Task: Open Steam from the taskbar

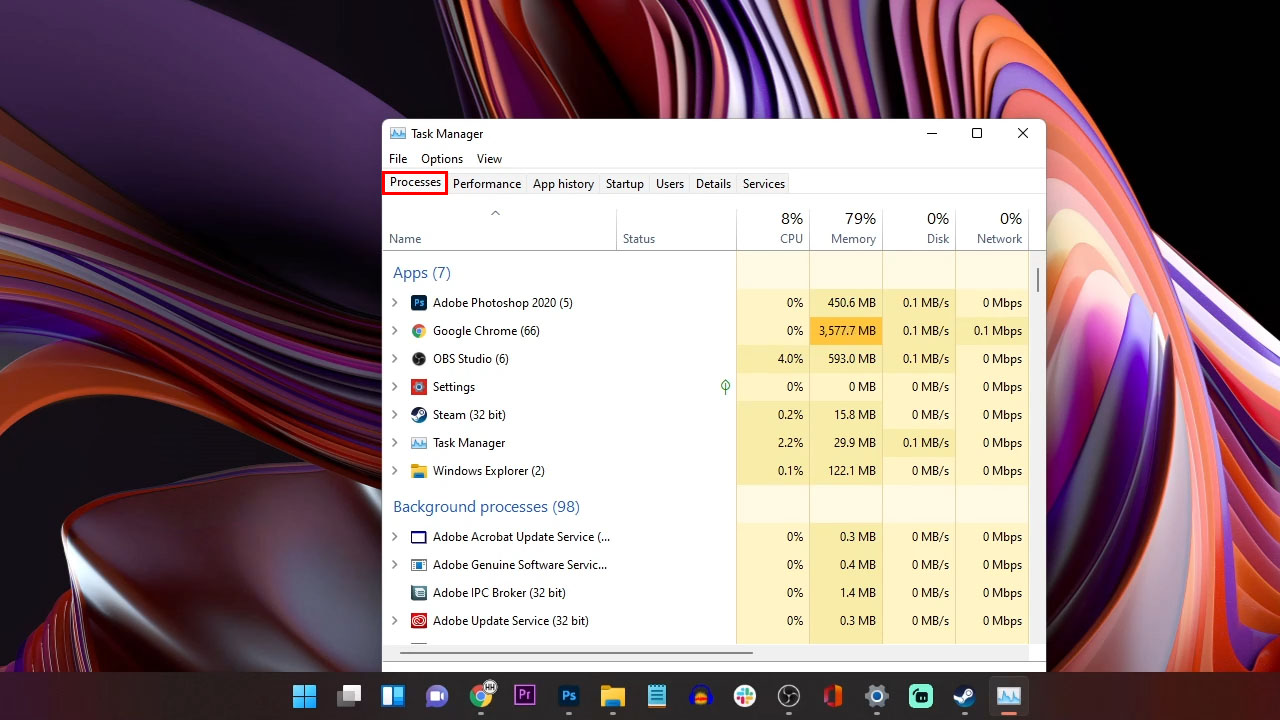Action: coord(963,695)
